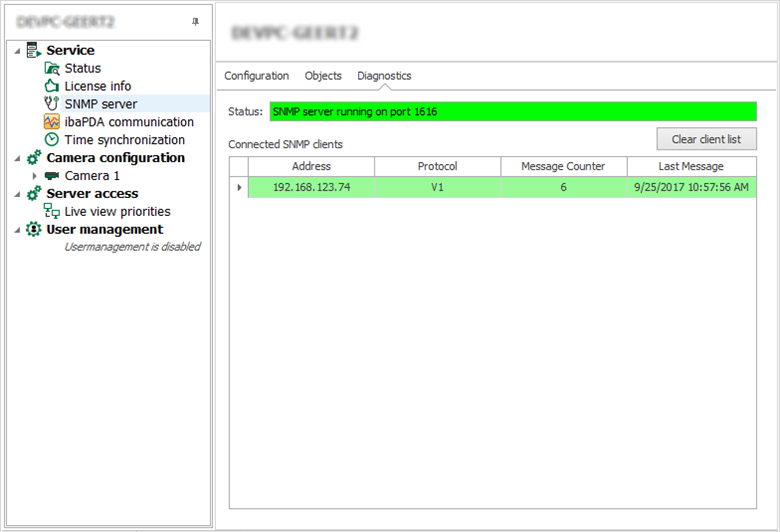780x532 pixels.
Task: Click the Status folder icon
Action: (x=52, y=68)
